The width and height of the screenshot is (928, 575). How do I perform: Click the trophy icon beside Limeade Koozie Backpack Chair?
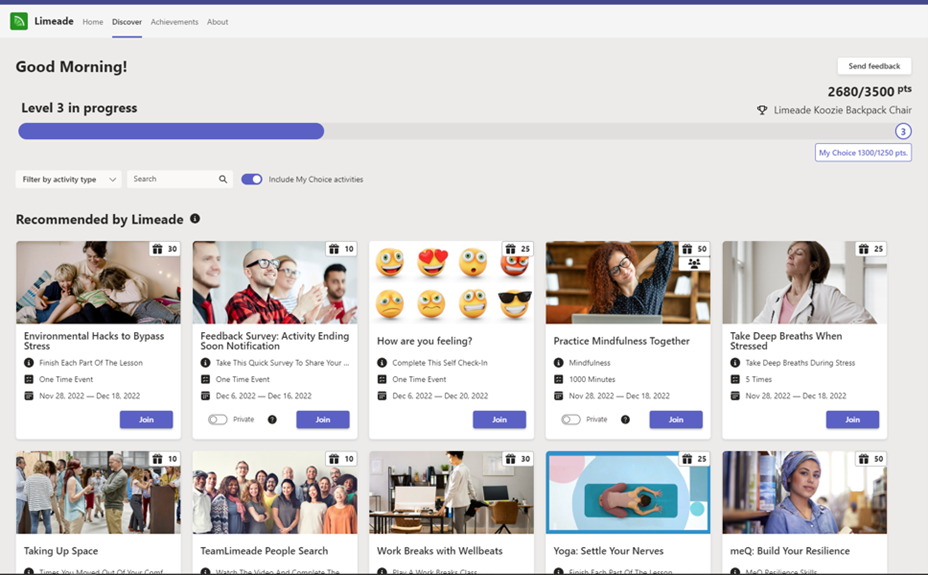tap(762, 110)
